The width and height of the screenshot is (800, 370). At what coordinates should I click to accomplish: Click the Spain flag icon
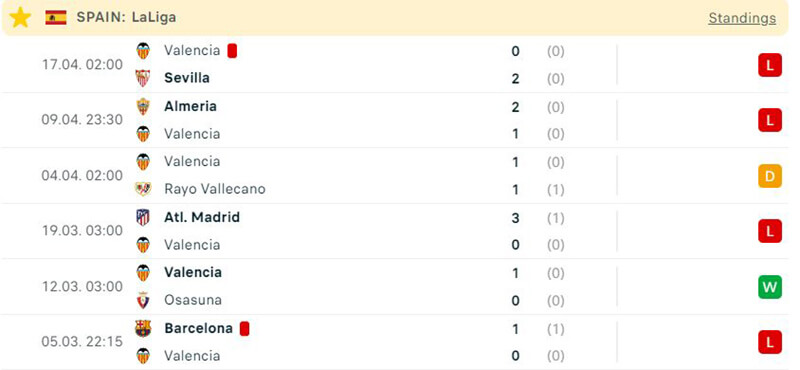coord(56,17)
